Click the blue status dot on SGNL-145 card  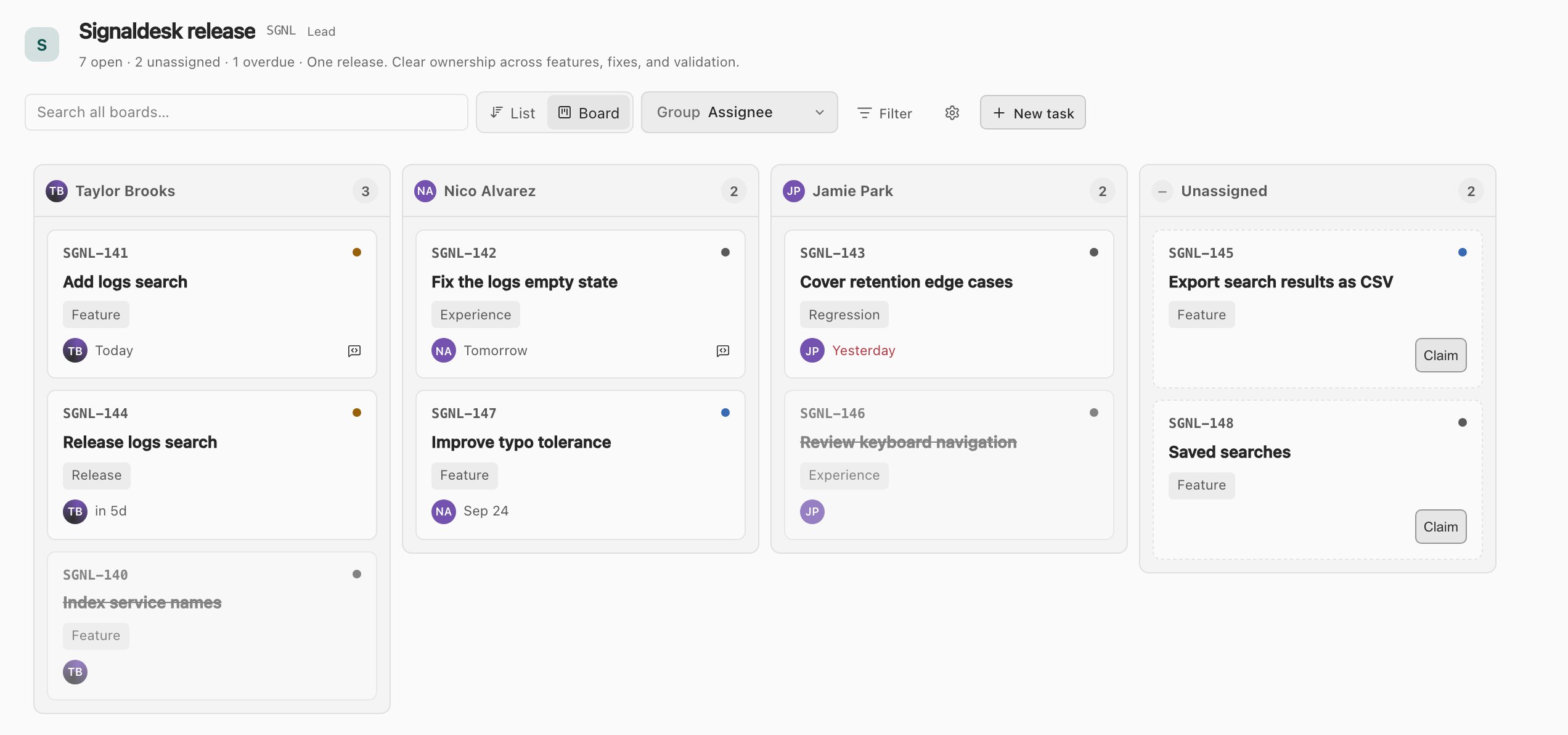[1463, 252]
